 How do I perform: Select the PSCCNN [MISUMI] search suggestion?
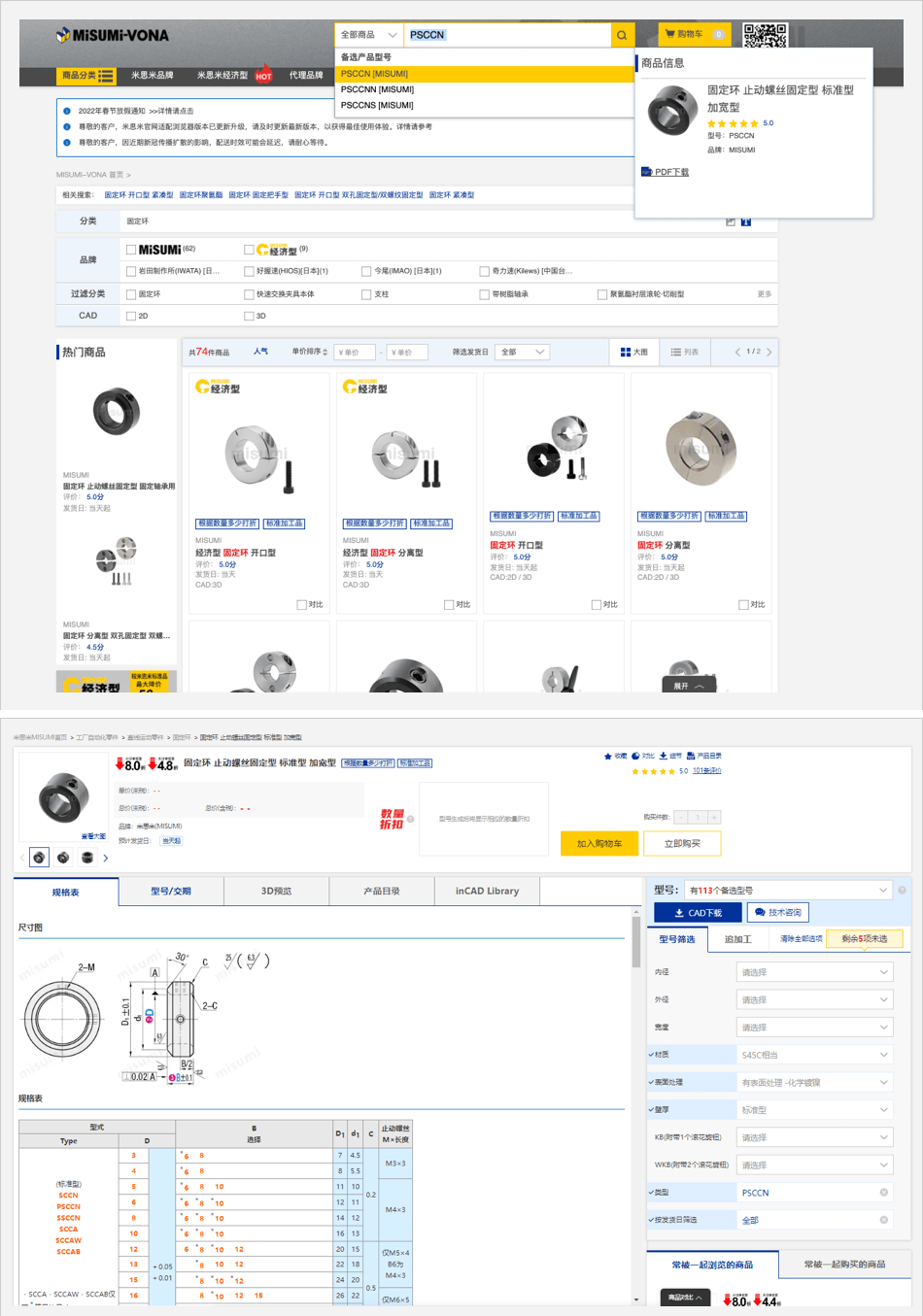pyautogui.click(x=377, y=89)
